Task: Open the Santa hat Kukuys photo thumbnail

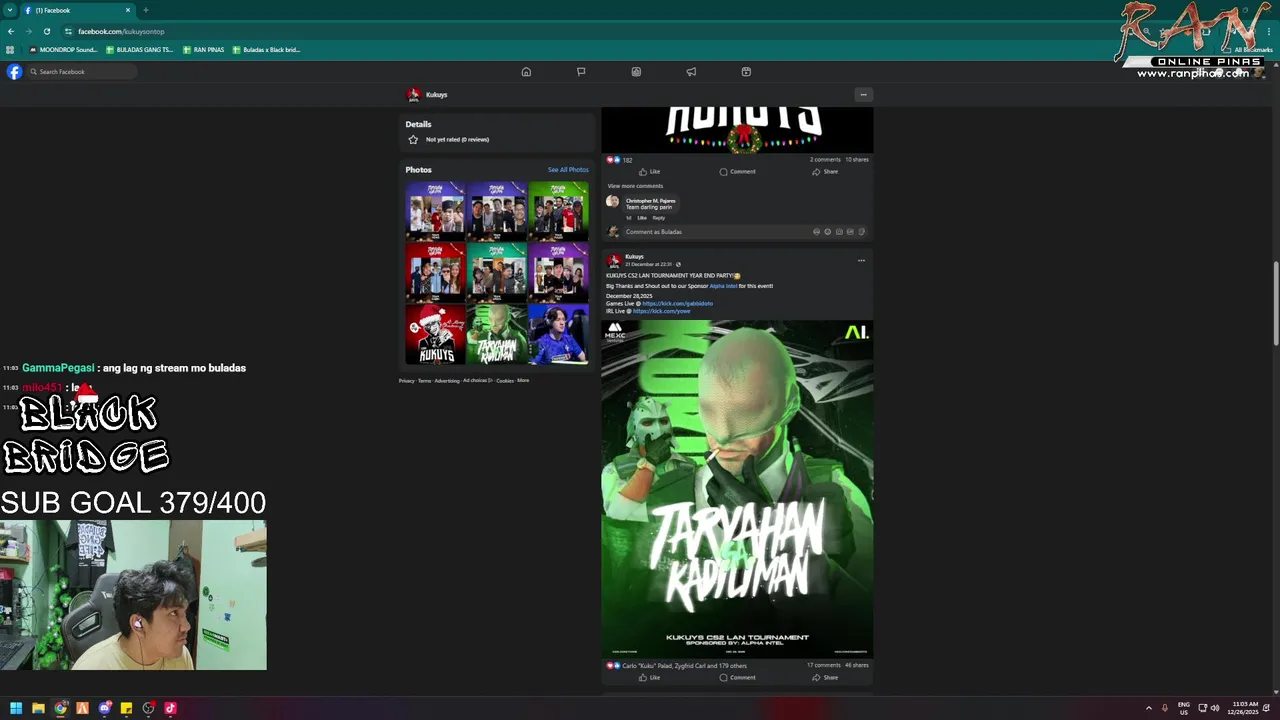Action: (x=435, y=334)
